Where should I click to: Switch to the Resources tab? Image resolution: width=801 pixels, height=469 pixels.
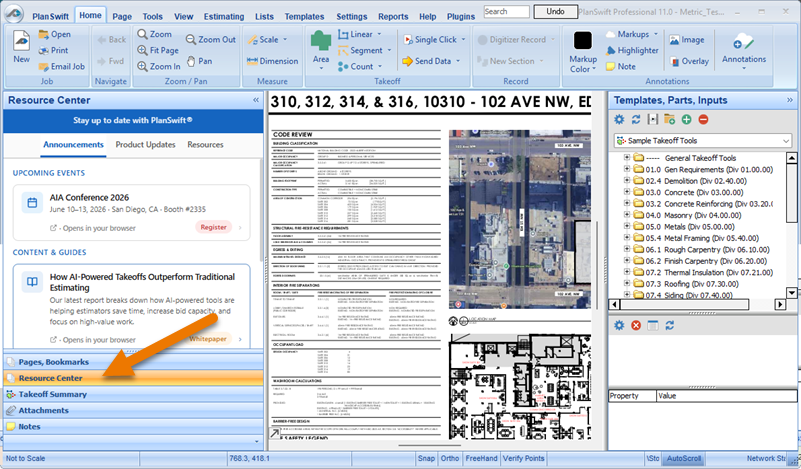tap(205, 145)
